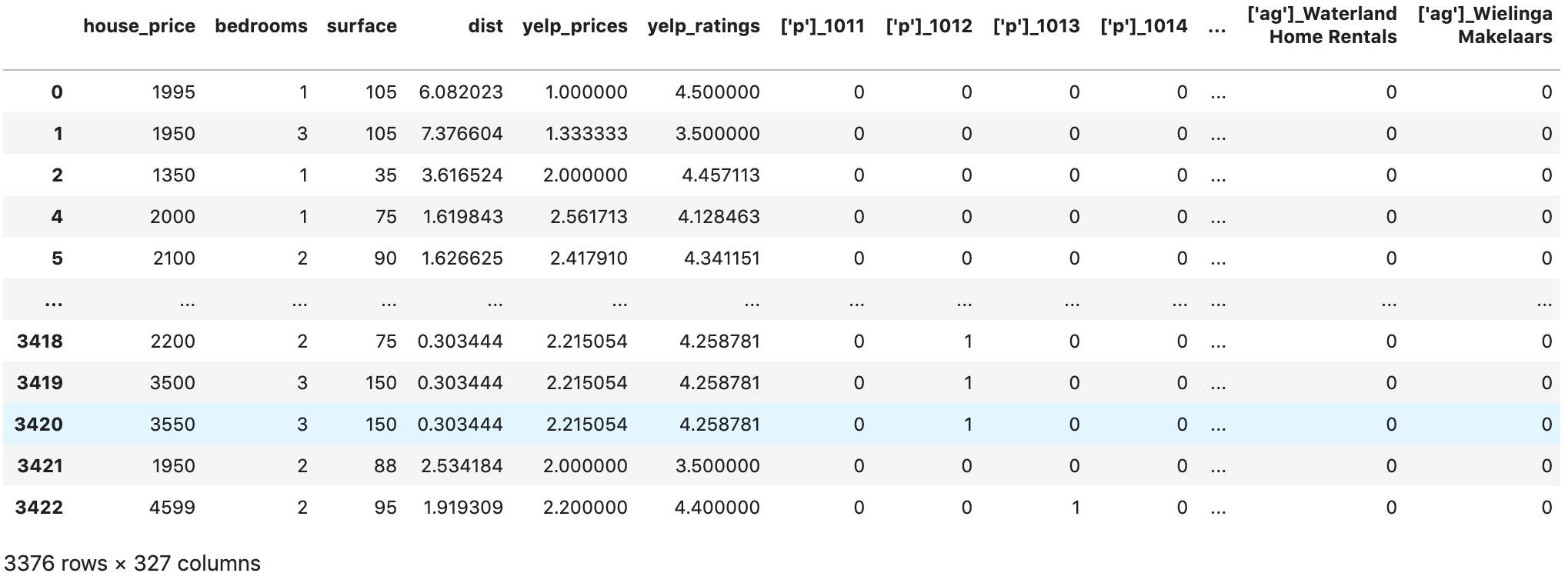Click yelp_ratings value 4.457113
1568x583 pixels.
(x=721, y=175)
